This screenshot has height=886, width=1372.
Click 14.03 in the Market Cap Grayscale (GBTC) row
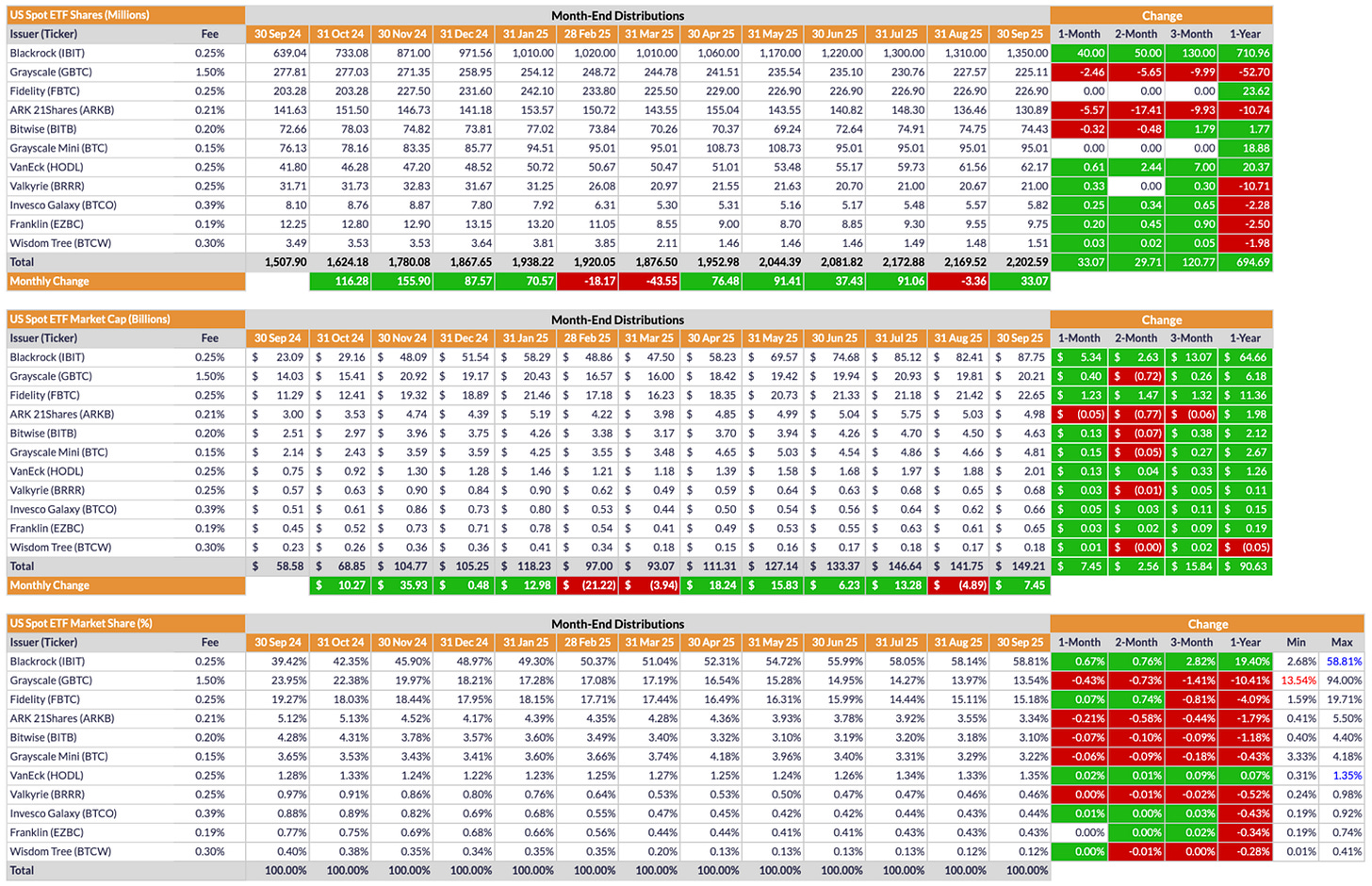click(x=289, y=376)
